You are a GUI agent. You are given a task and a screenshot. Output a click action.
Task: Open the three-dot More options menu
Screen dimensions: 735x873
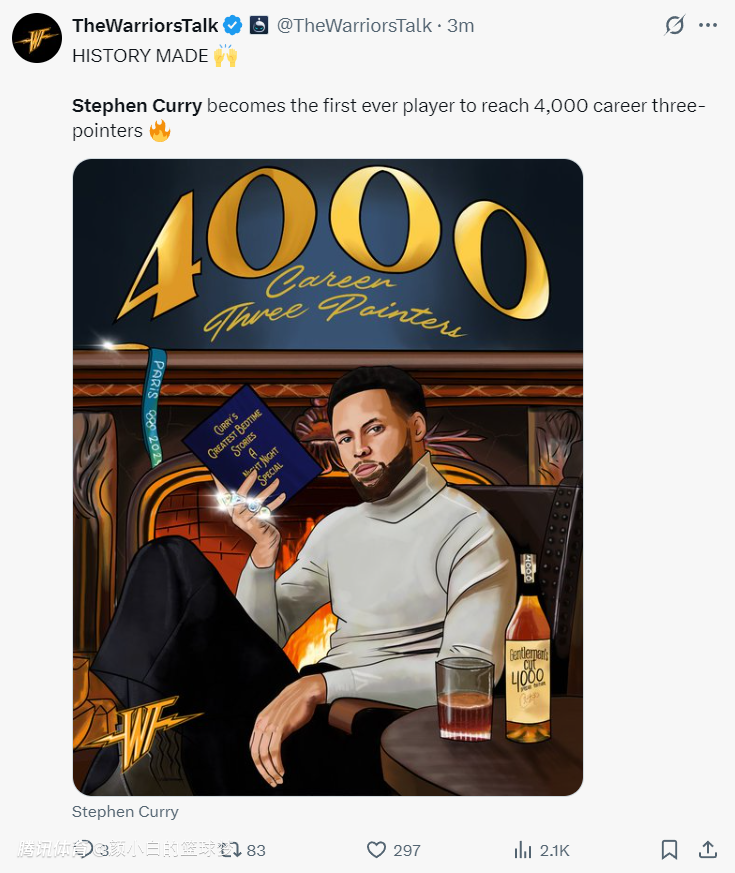click(708, 26)
